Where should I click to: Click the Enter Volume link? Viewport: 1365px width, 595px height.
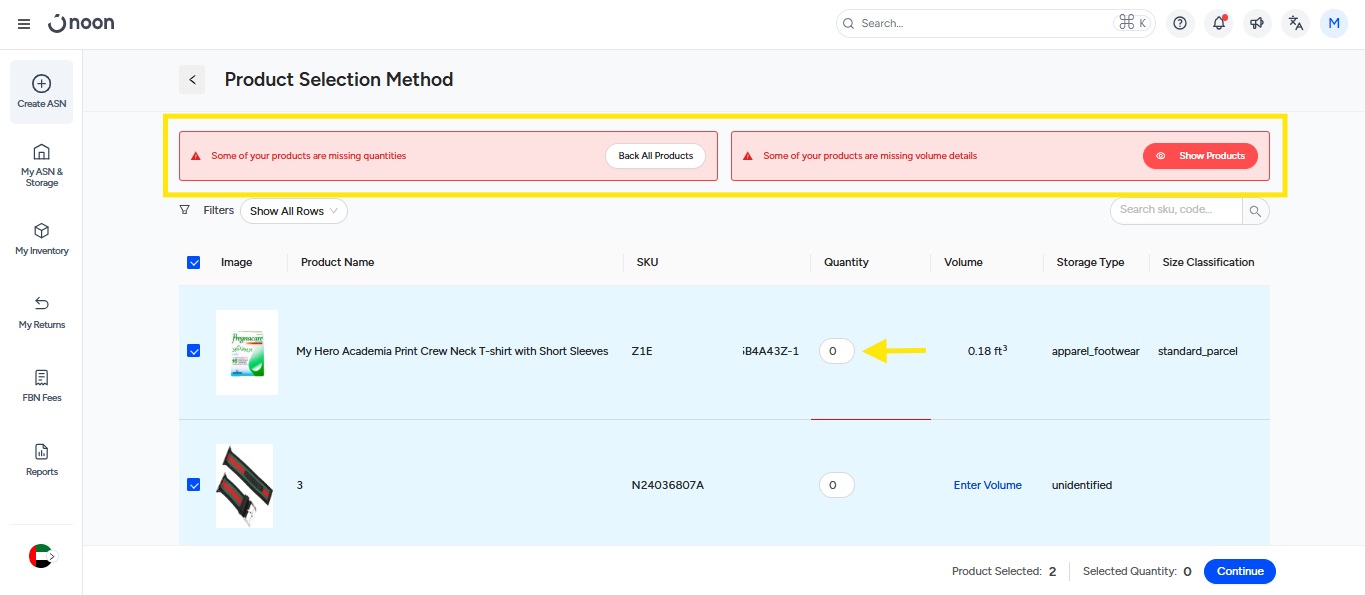987,485
